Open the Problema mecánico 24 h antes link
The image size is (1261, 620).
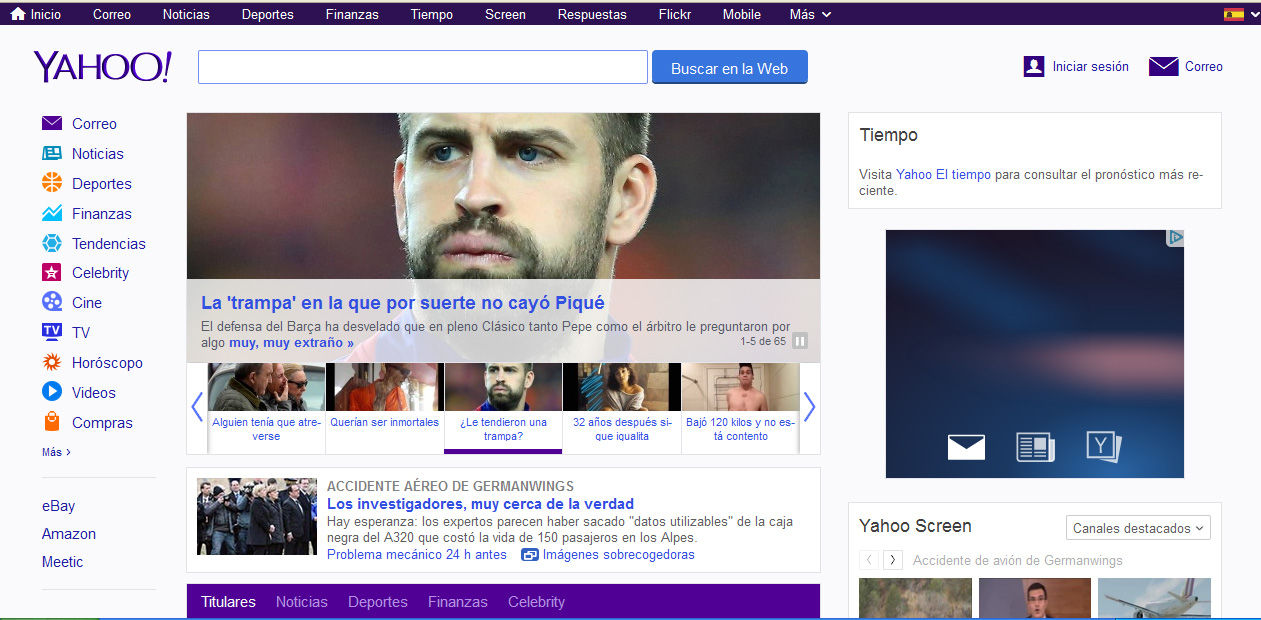(x=417, y=555)
